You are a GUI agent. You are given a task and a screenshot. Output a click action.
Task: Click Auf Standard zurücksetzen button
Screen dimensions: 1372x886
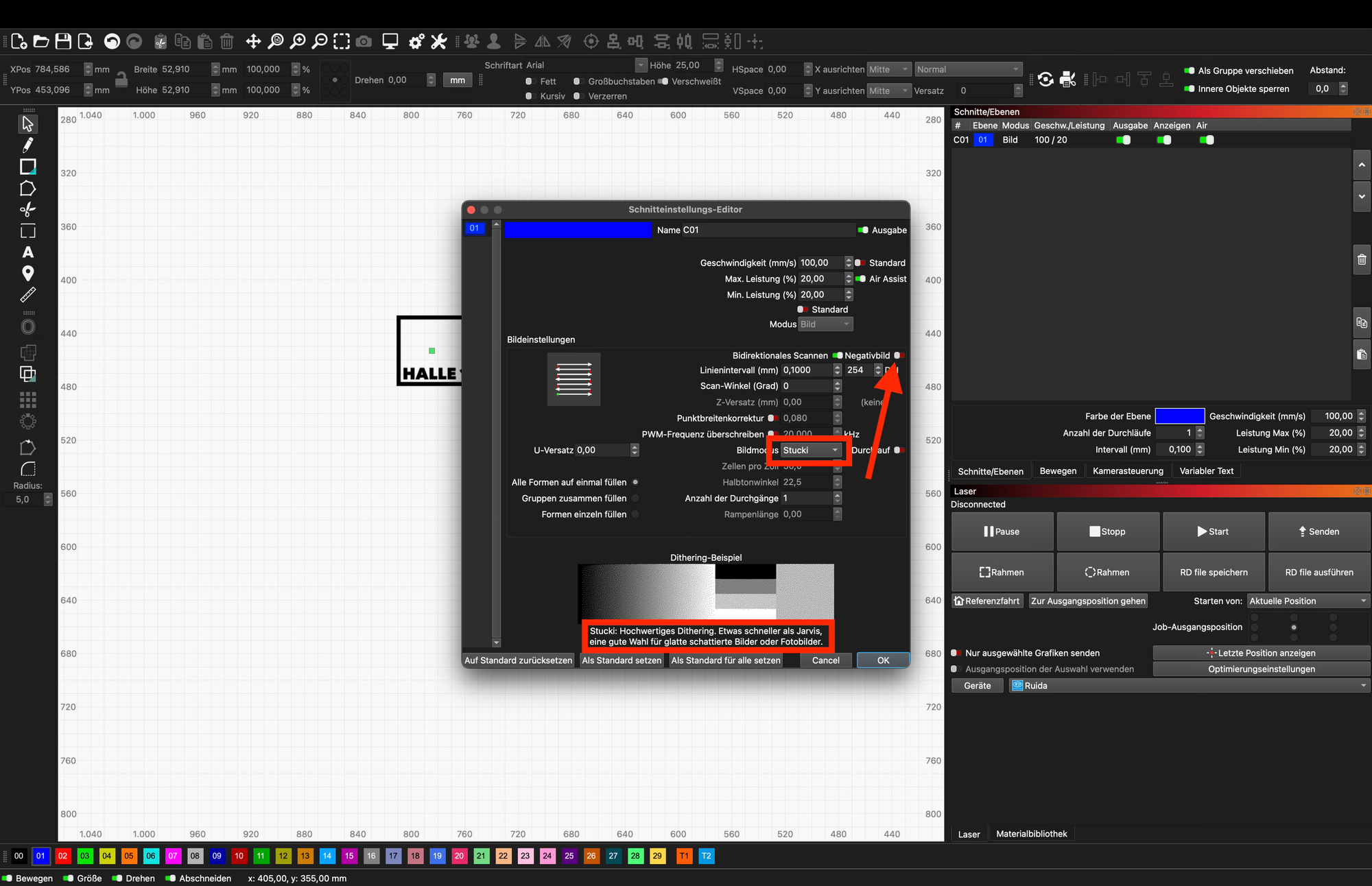(518, 660)
